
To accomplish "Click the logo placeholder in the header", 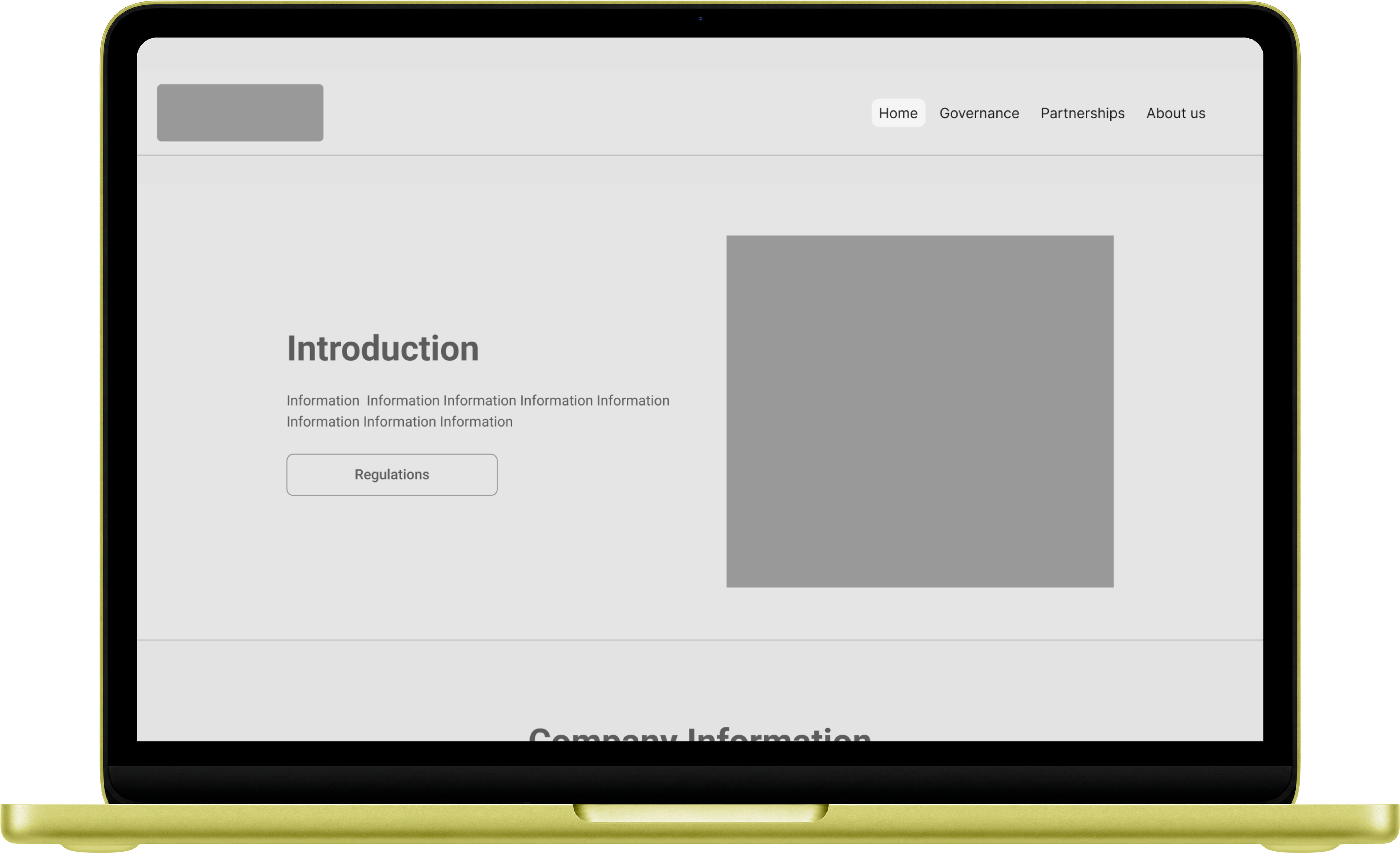I will pyautogui.click(x=240, y=112).
